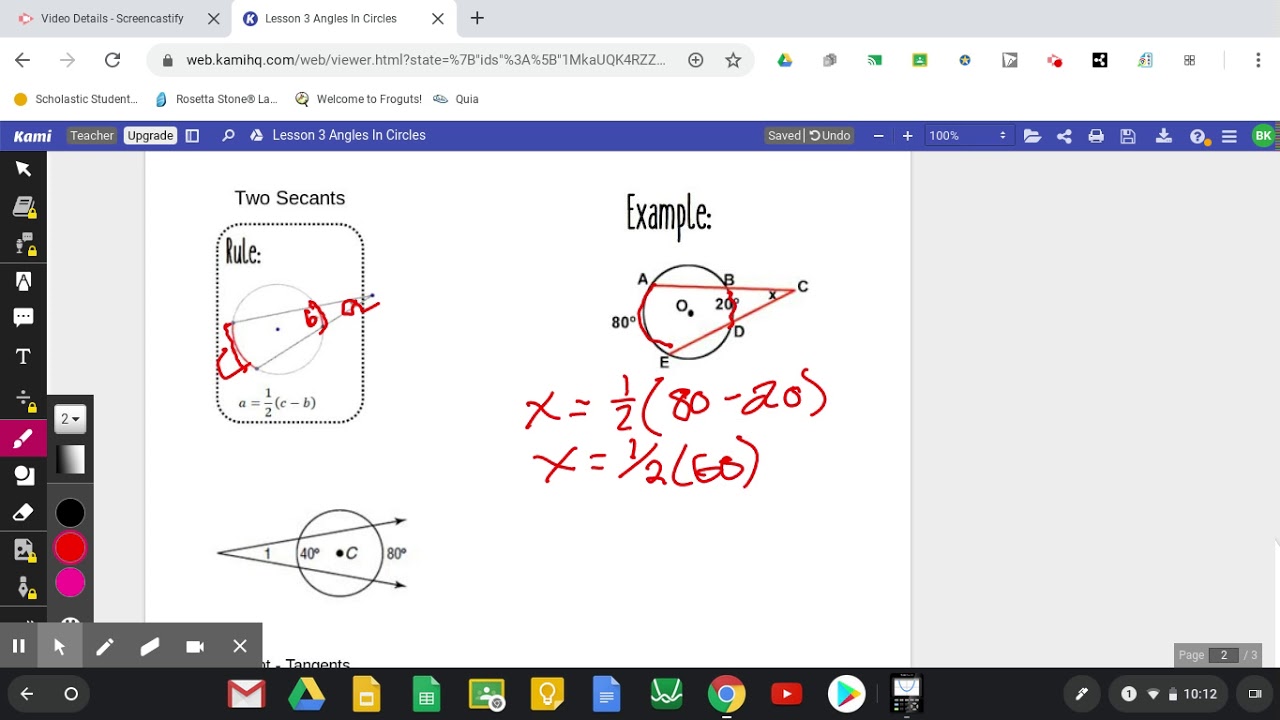Open Rosetta Stone bookmark

[216, 99]
